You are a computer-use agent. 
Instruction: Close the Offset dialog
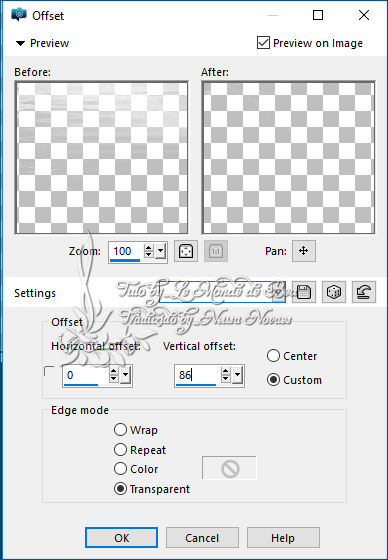coord(364,15)
